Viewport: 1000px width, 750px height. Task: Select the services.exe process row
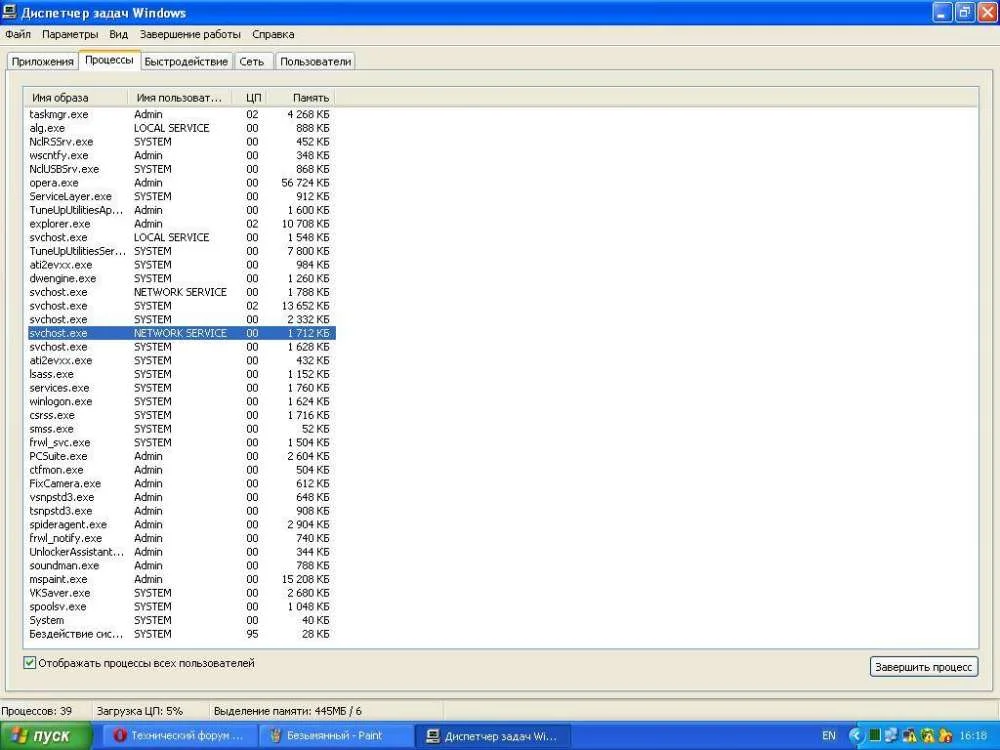coord(181,388)
